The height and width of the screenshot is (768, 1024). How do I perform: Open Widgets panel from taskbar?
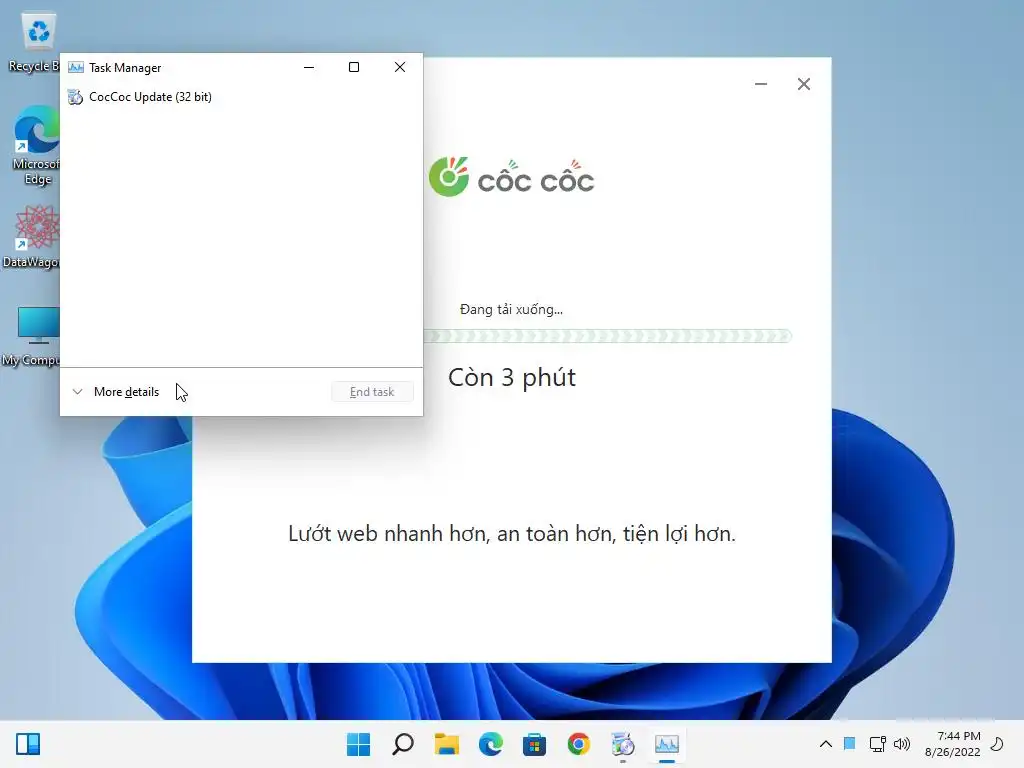pyautogui.click(x=28, y=744)
